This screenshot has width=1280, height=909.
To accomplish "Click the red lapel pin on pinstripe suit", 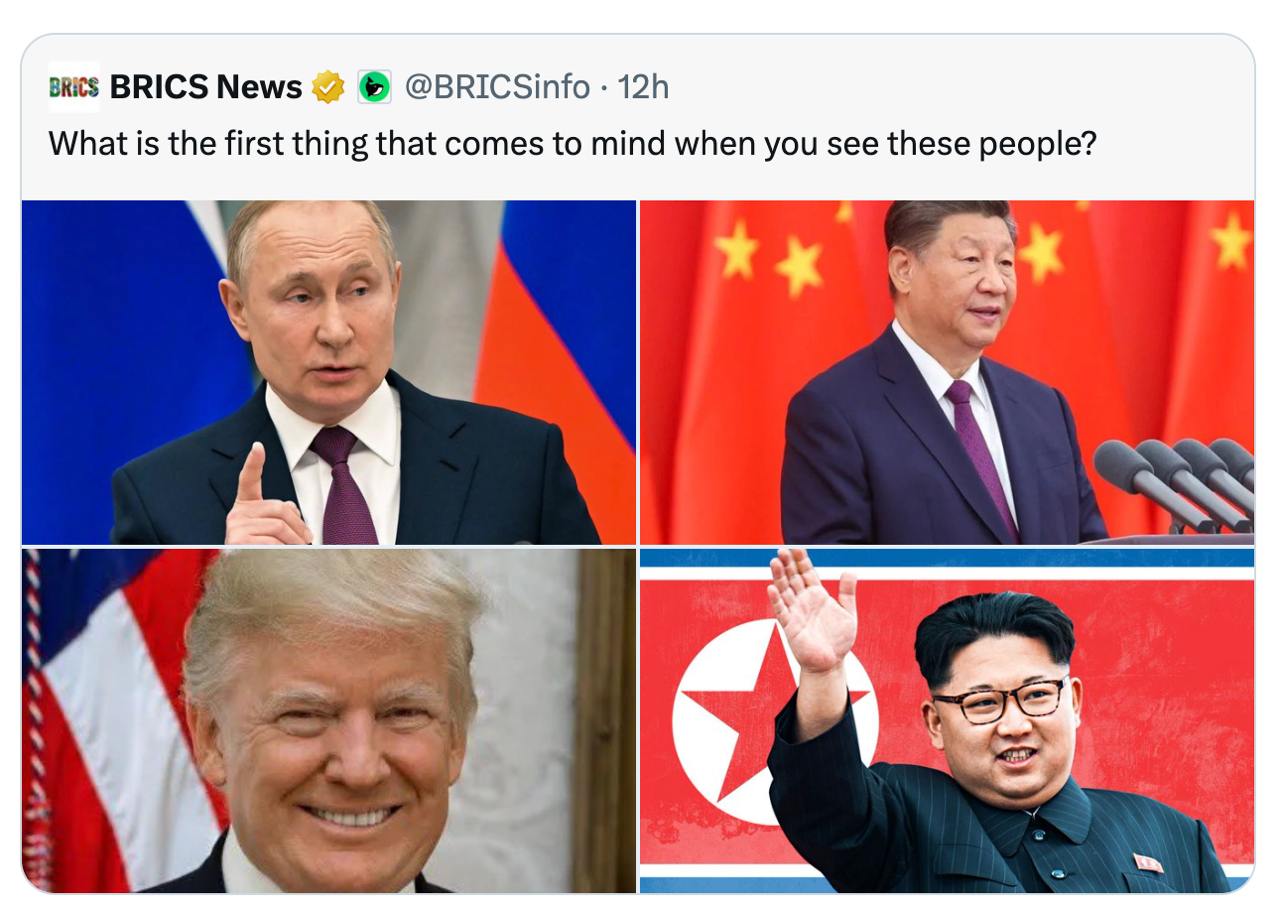I will tap(1148, 862).
